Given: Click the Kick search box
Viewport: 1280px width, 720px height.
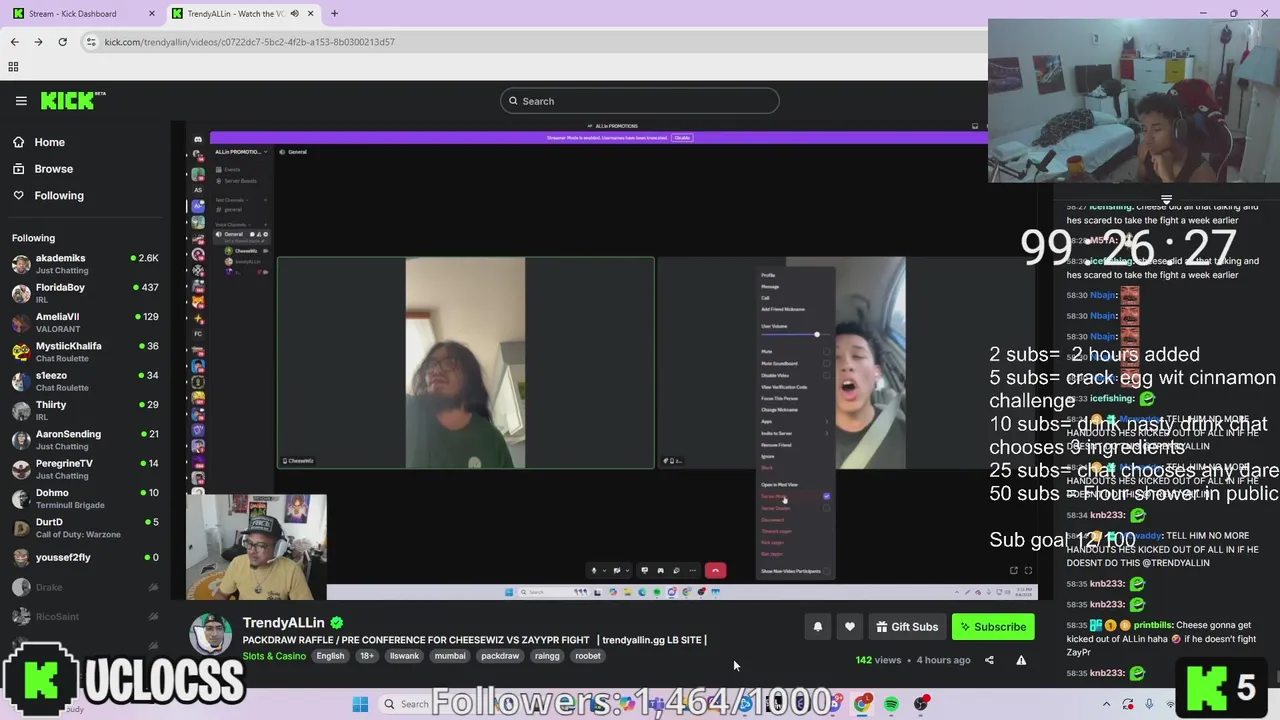Looking at the screenshot, I should (x=640, y=101).
